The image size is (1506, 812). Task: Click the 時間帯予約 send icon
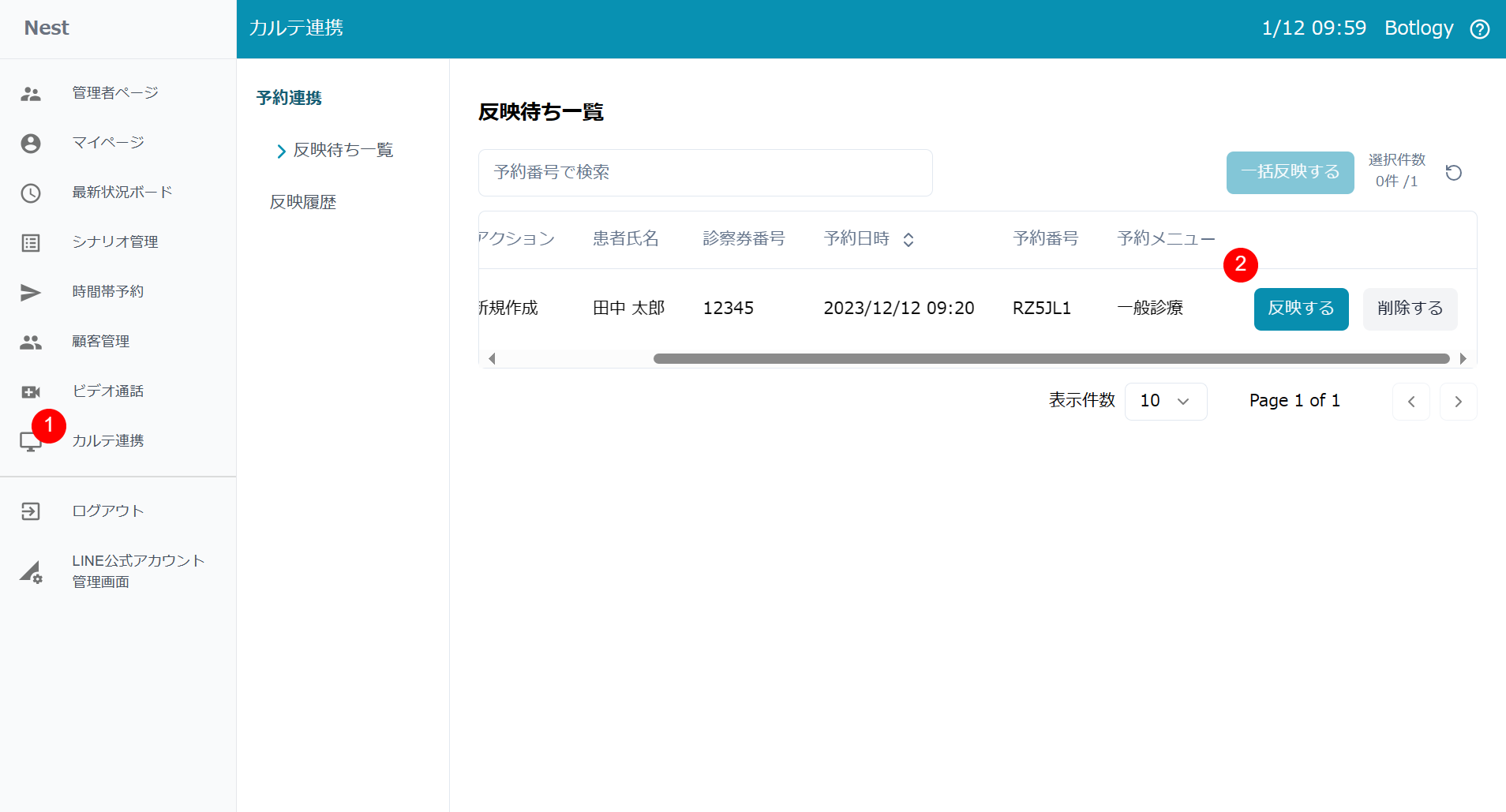pyautogui.click(x=31, y=293)
